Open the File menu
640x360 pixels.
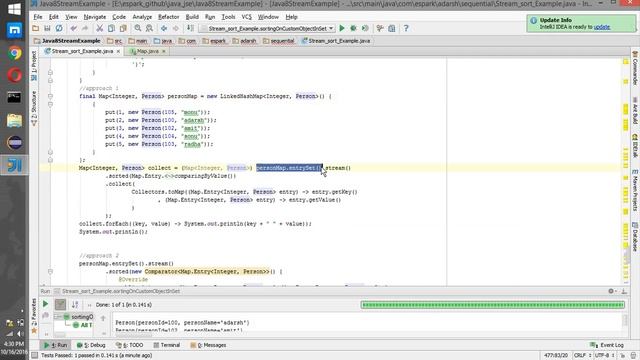click(x=38, y=17)
